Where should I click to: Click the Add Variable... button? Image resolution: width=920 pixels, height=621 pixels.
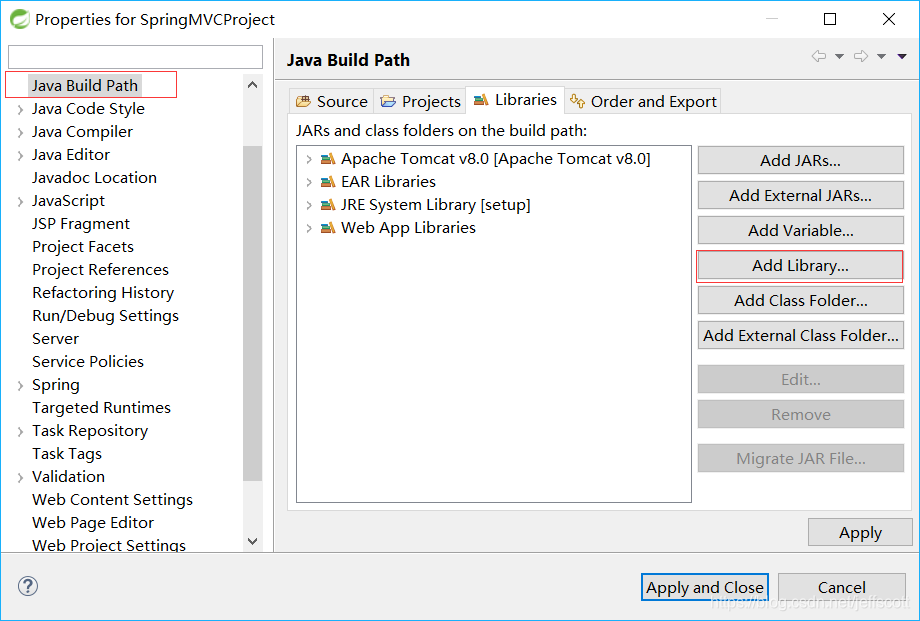point(800,230)
